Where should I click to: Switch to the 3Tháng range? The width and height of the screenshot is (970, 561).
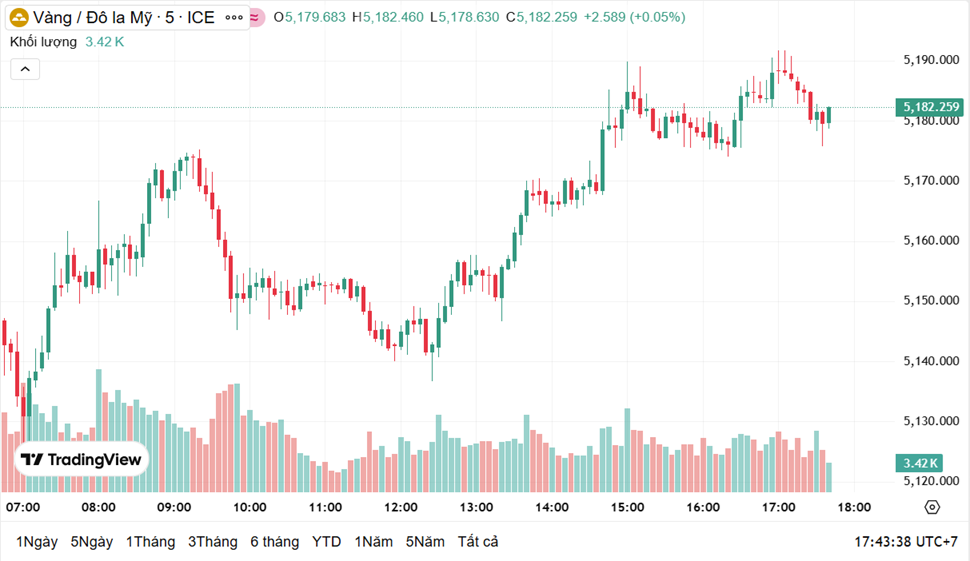(212, 541)
